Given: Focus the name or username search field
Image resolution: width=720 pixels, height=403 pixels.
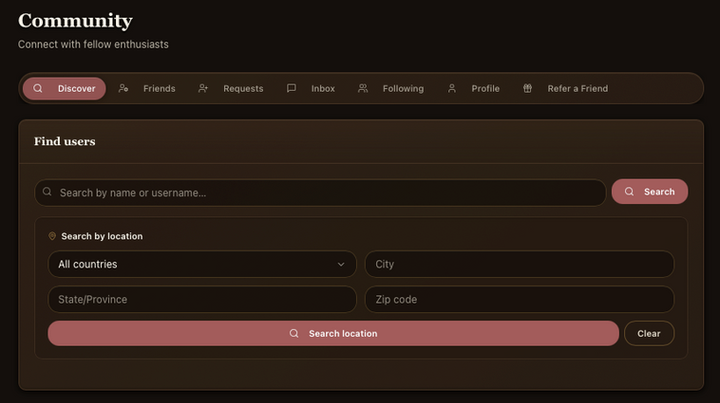Looking at the screenshot, I should (x=321, y=192).
